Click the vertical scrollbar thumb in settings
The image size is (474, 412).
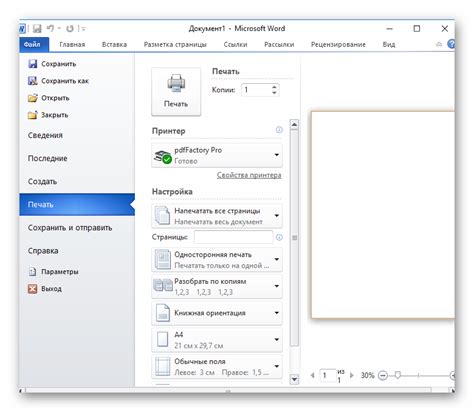(294, 238)
